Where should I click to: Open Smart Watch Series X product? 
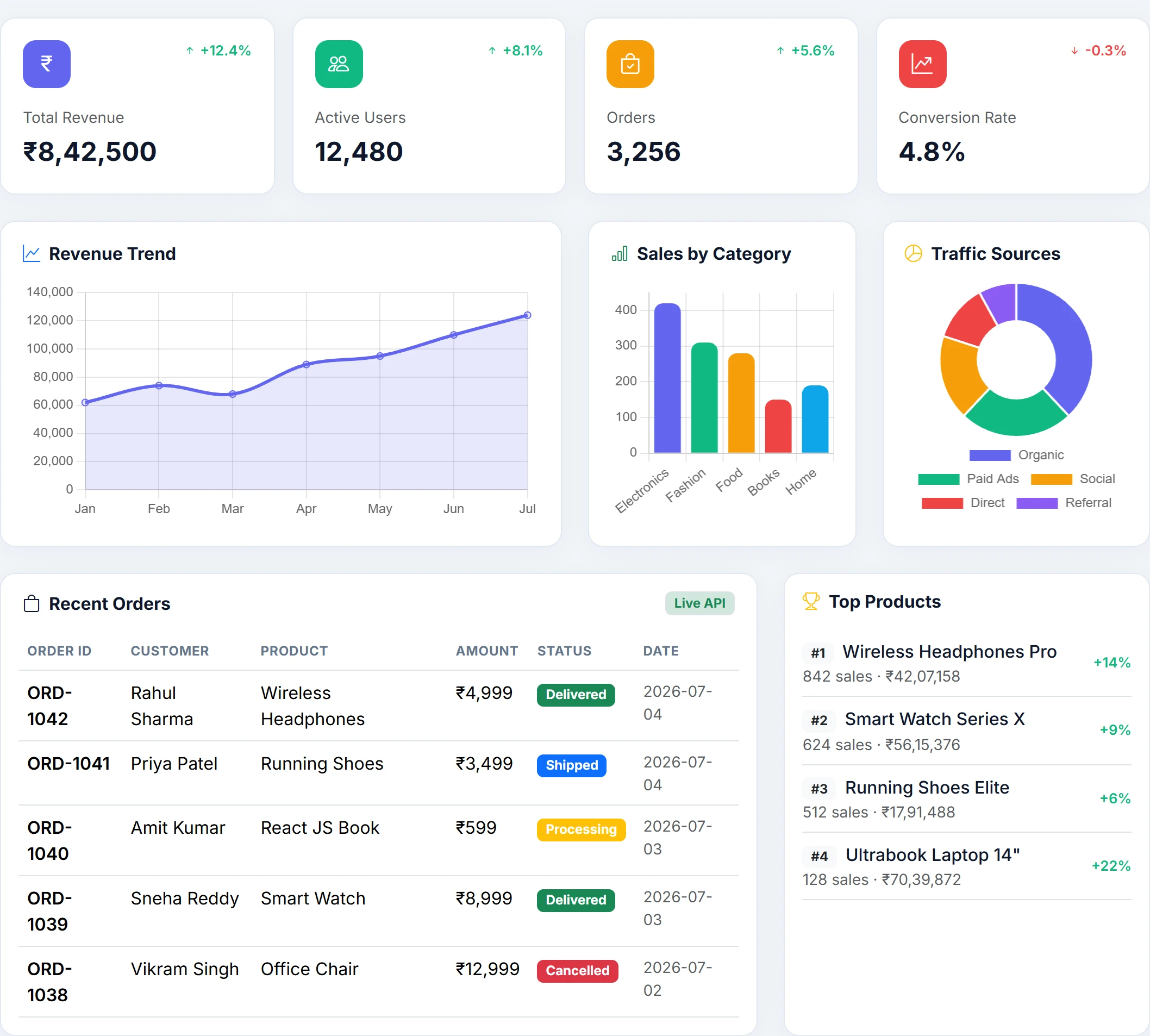[x=934, y=720]
